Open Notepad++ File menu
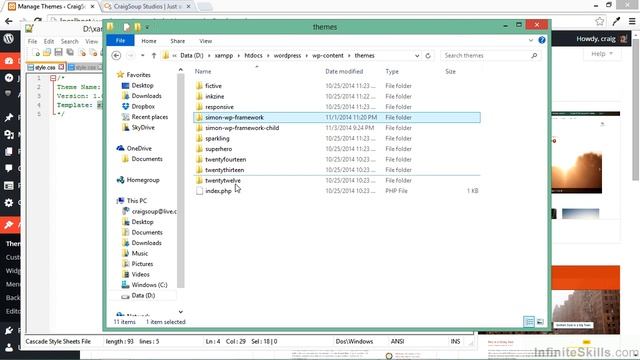 tap(32, 42)
